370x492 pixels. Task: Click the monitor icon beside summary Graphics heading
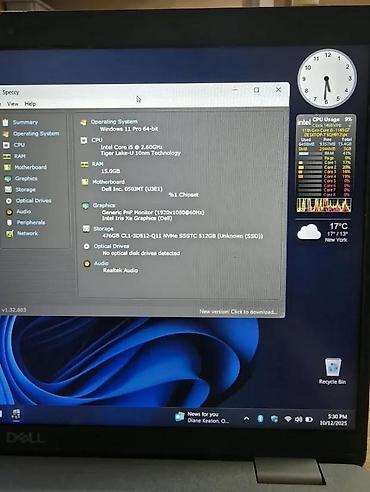click(x=86, y=206)
